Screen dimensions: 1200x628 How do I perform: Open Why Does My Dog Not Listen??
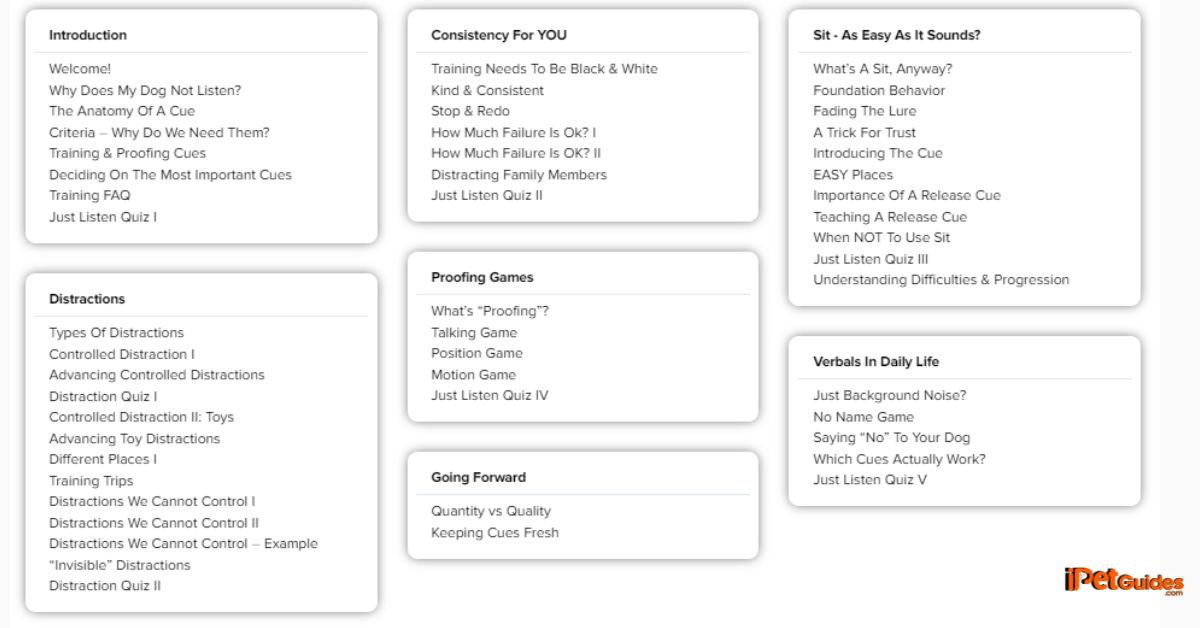point(145,90)
